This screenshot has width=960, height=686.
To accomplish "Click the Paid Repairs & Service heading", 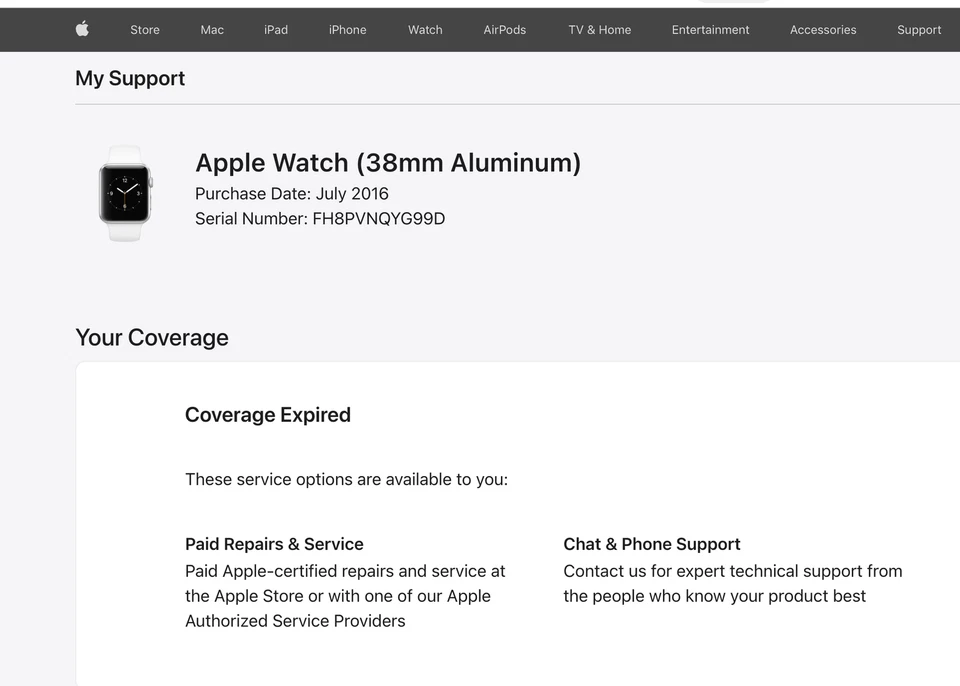I will pyautogui.click(x=274, y=544).
